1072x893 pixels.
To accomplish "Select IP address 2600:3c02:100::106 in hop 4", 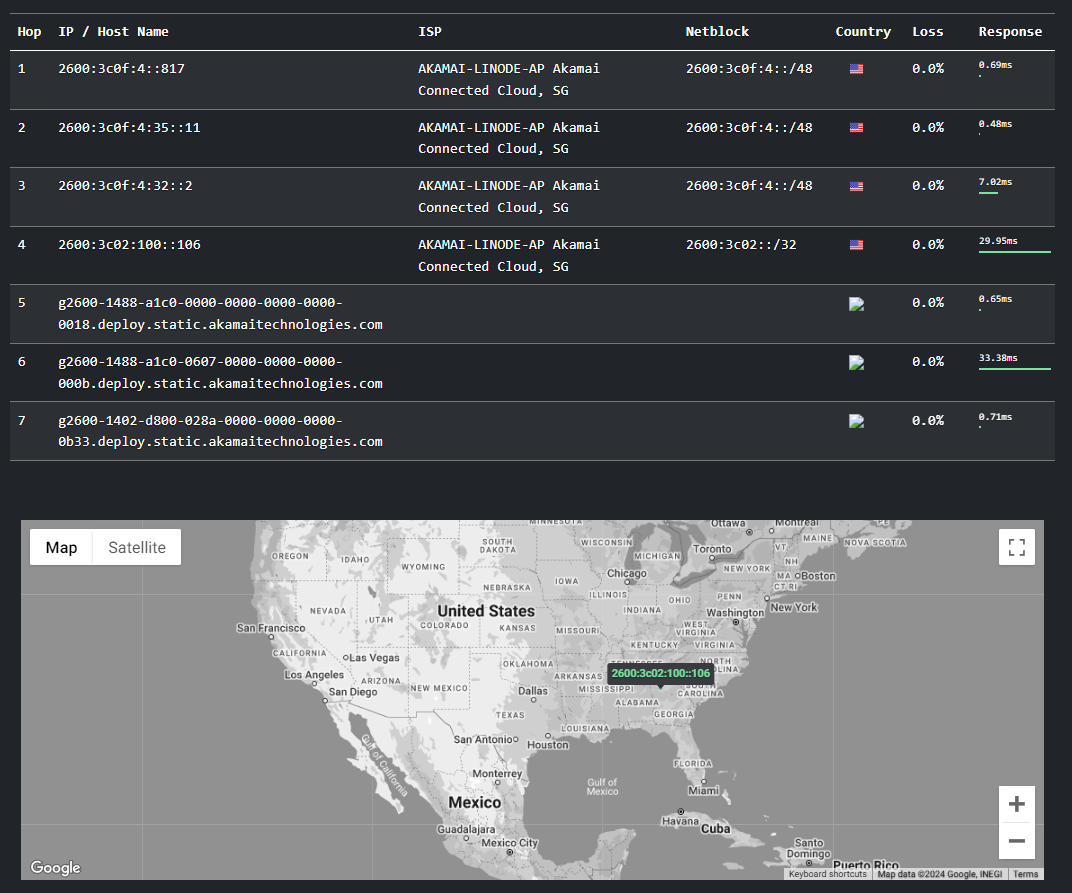I will point(129,244).
